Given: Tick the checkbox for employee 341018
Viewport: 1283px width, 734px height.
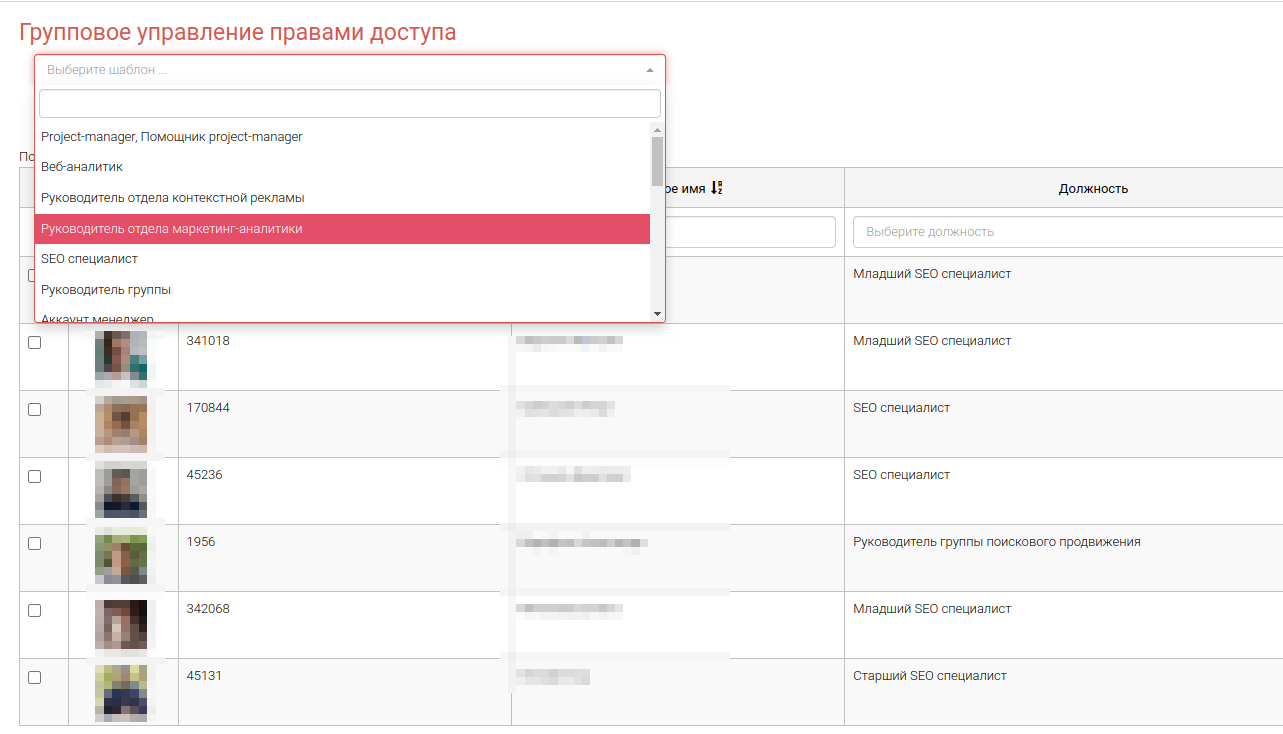Looking at the screenshot, I should coord(35,342).
